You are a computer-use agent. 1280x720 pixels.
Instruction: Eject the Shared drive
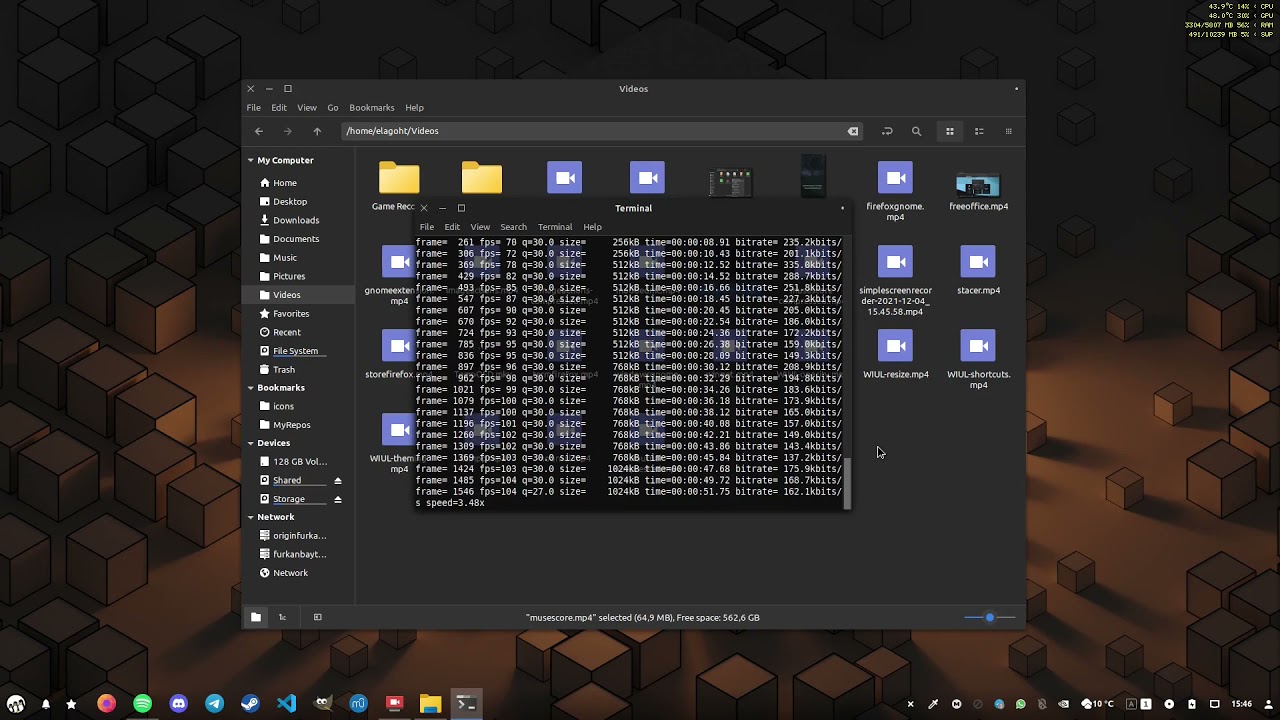pyautogui.click(x=338, y=481)
